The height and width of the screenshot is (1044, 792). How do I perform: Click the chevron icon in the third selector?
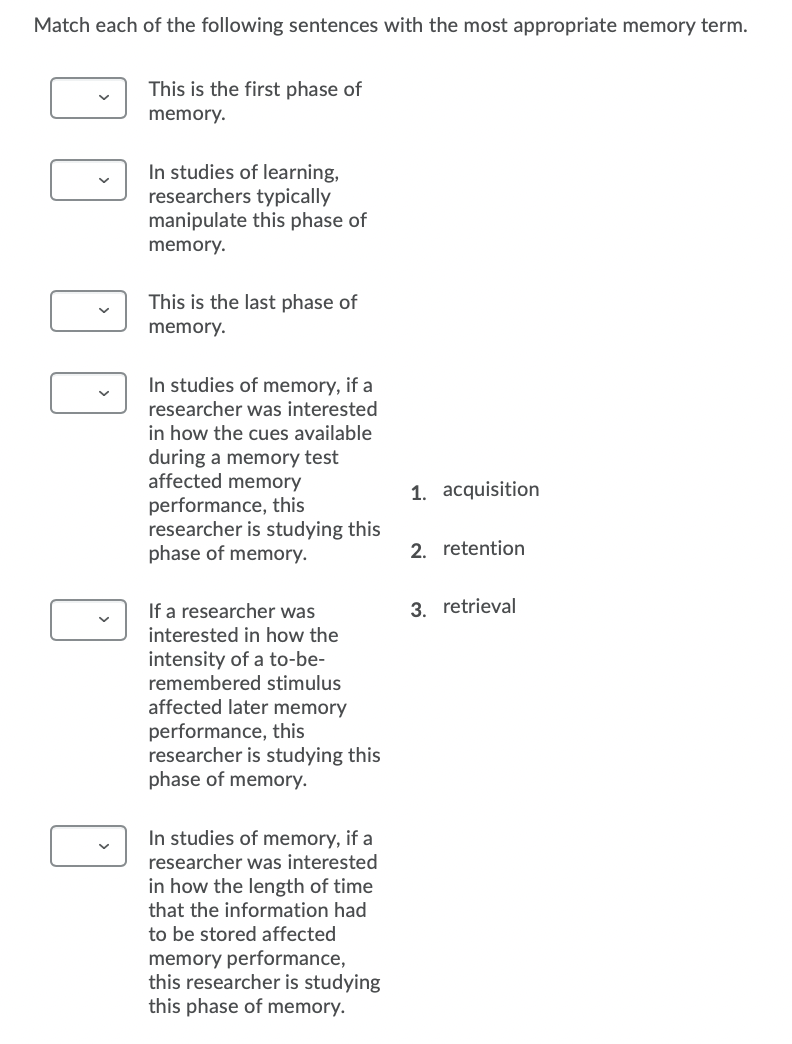pyautogui.click(x=103, y=311)
